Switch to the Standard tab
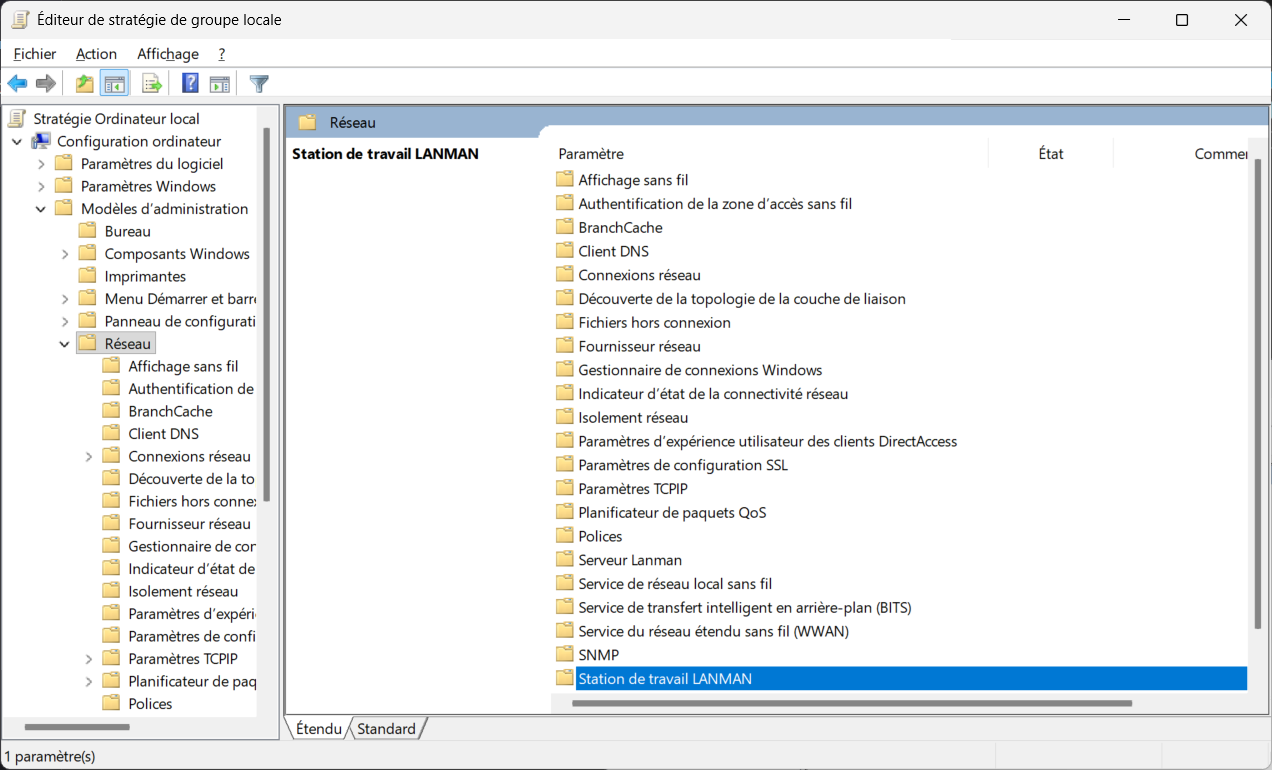1272x770 pixels. coord(386,729)
